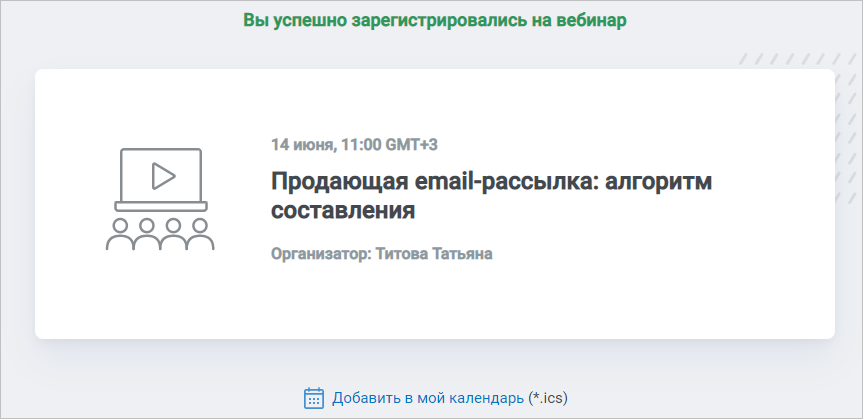Click the word "вебинар" in the heading
This screenshot has height=419, width=863.
point(591,20)
